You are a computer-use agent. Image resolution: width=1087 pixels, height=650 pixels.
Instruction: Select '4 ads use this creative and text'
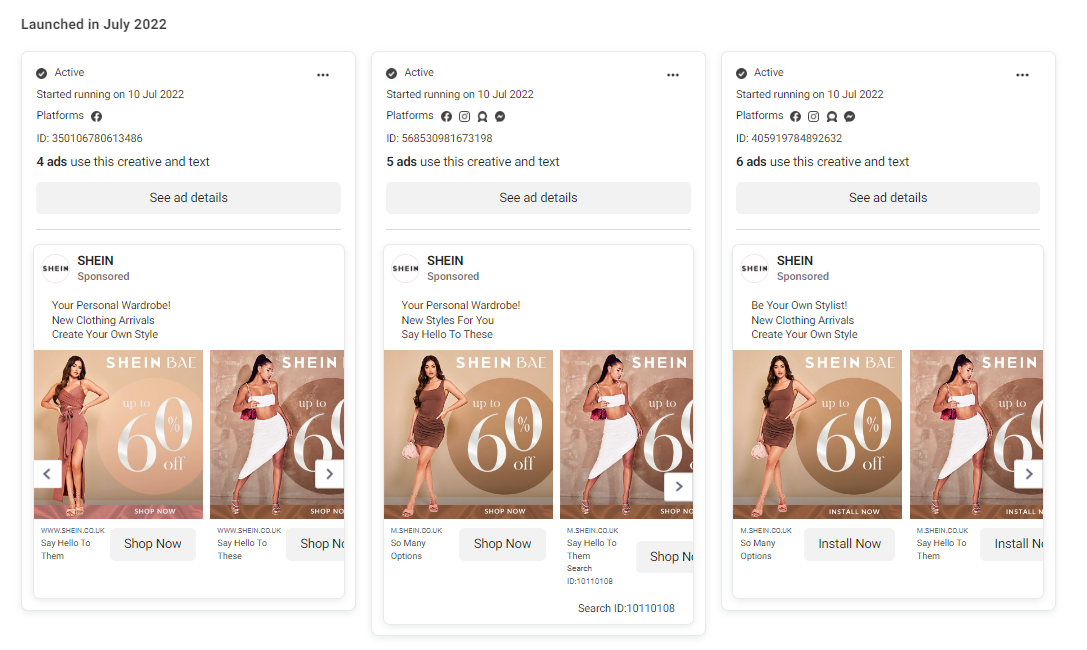[x=123, y=161]
